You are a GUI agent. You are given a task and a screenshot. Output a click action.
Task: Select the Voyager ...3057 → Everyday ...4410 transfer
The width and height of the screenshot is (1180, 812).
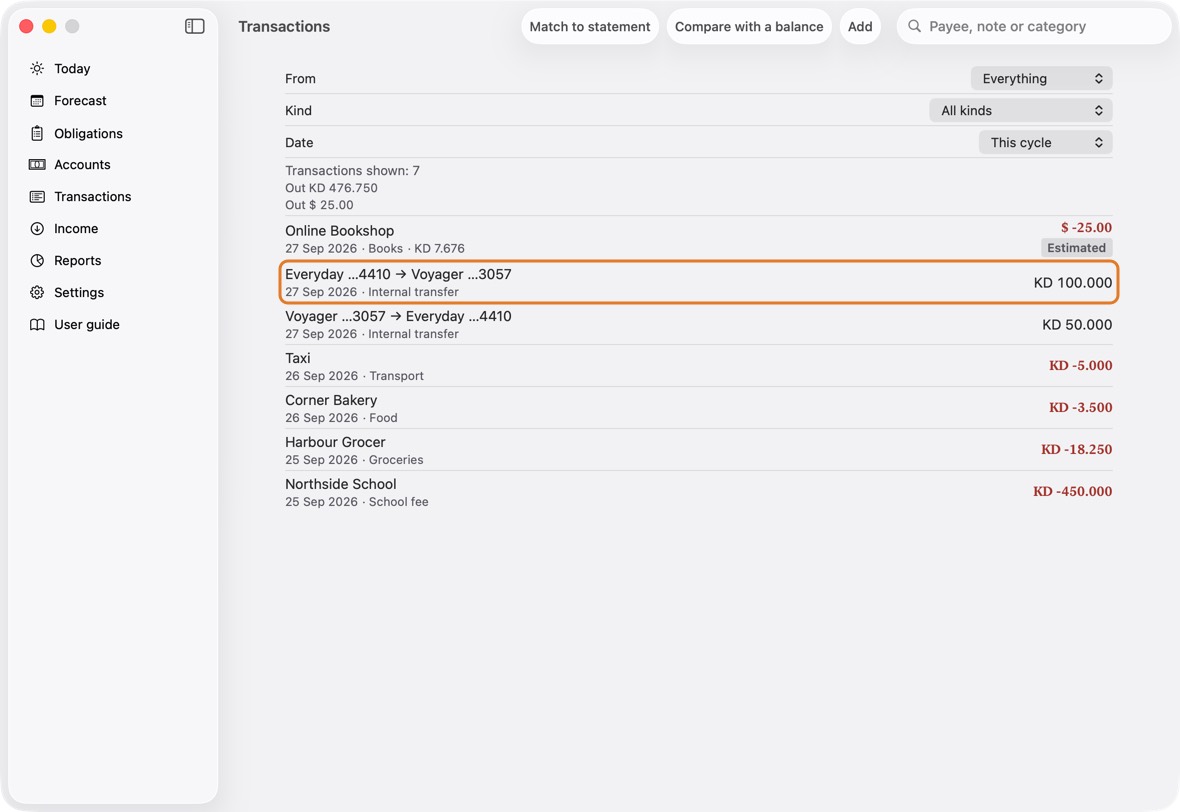[x=698, y=324]
